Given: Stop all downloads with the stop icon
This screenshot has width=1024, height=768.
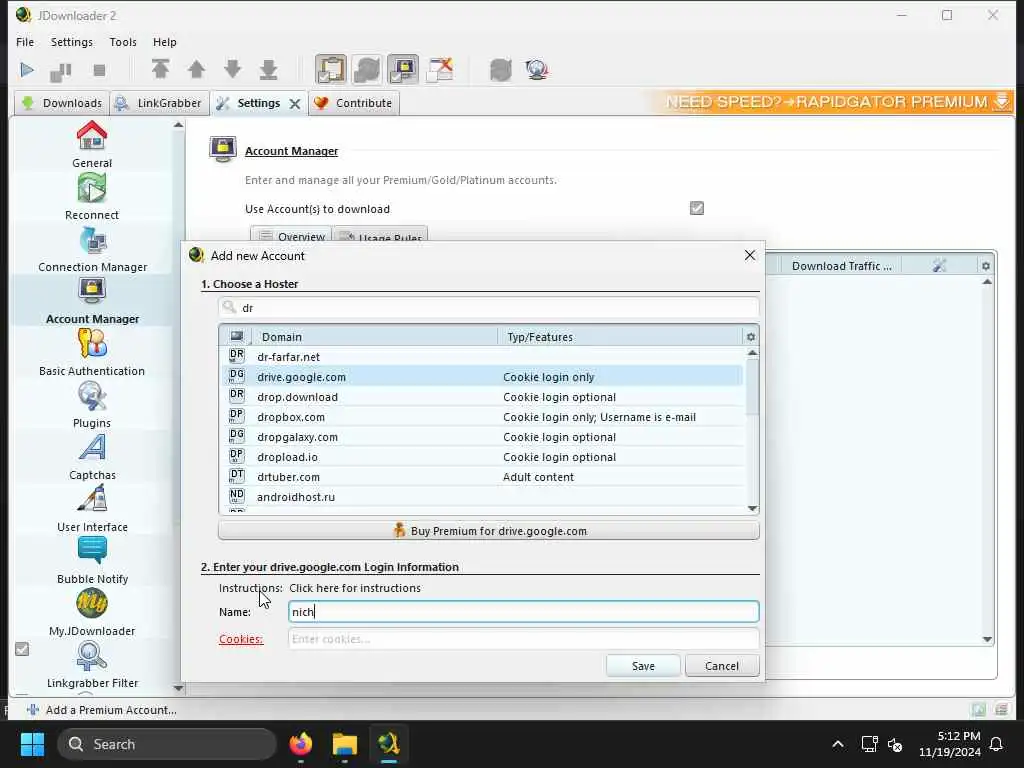Looking at the screenshot, I should click(99, 70).
